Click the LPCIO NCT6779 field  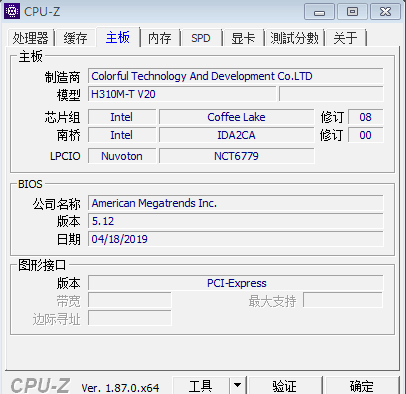[237, 156]
